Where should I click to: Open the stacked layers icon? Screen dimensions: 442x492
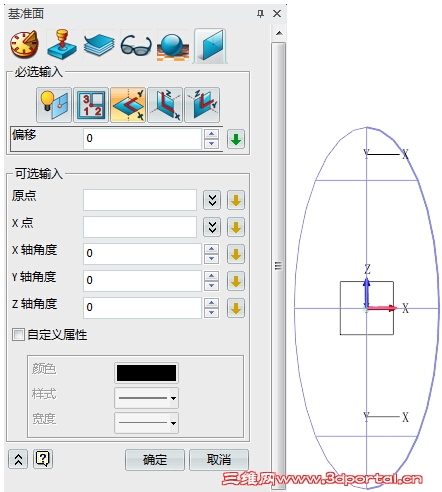(99, 45)
